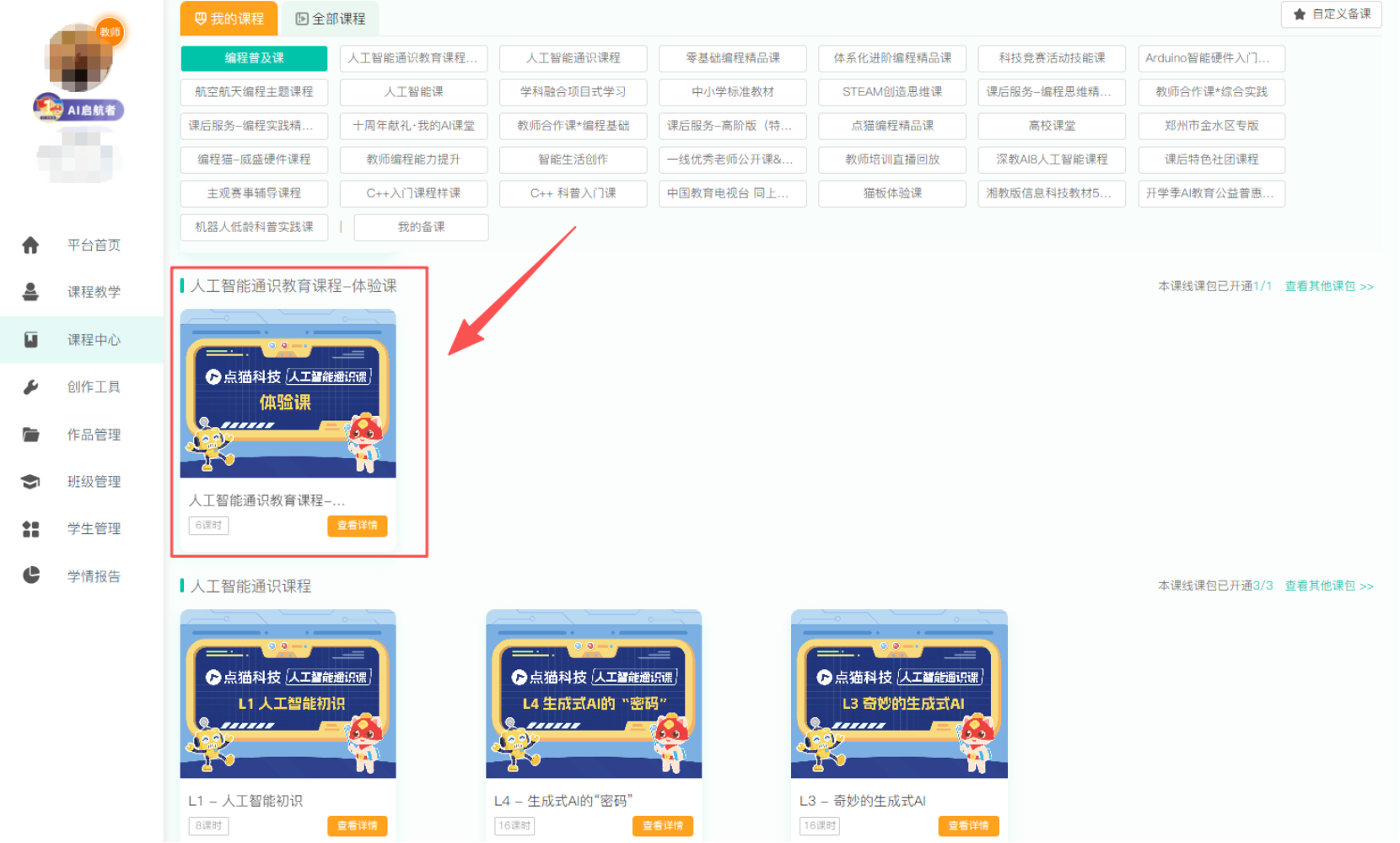
Task: Select the C++入门课程样课 category filter
Action: (413, 193)
